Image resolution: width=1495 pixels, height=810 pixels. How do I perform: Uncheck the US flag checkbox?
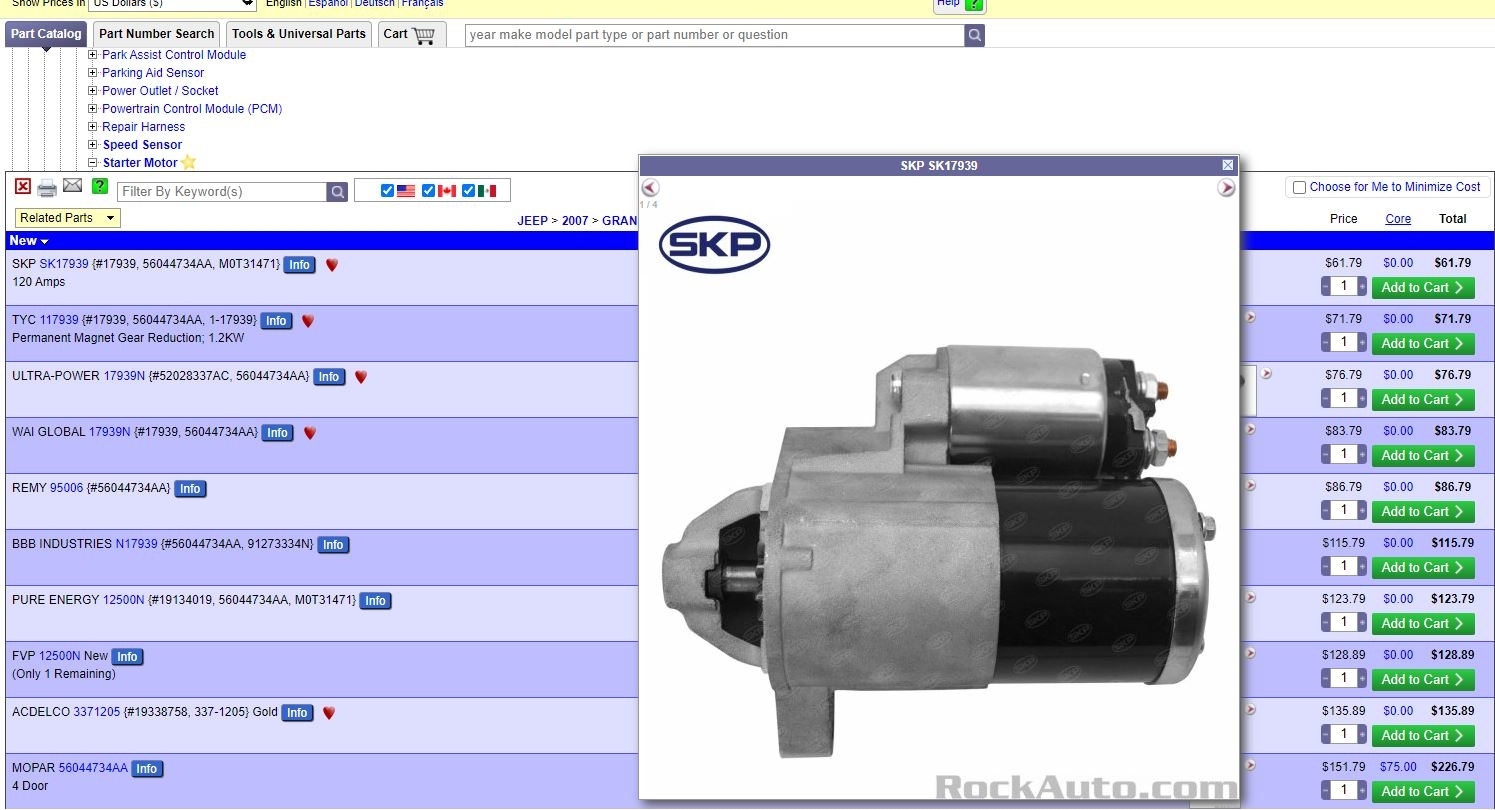click(x=388, y=191)
